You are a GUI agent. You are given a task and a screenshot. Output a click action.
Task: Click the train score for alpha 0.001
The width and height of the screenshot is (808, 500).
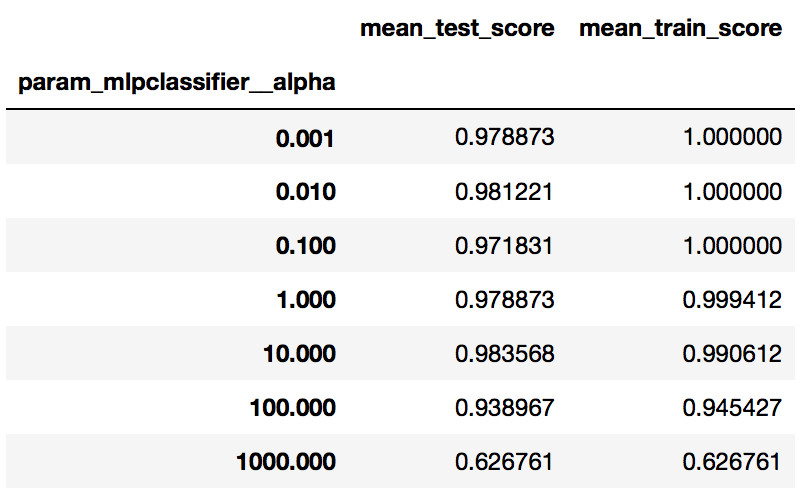coord(732,137)
